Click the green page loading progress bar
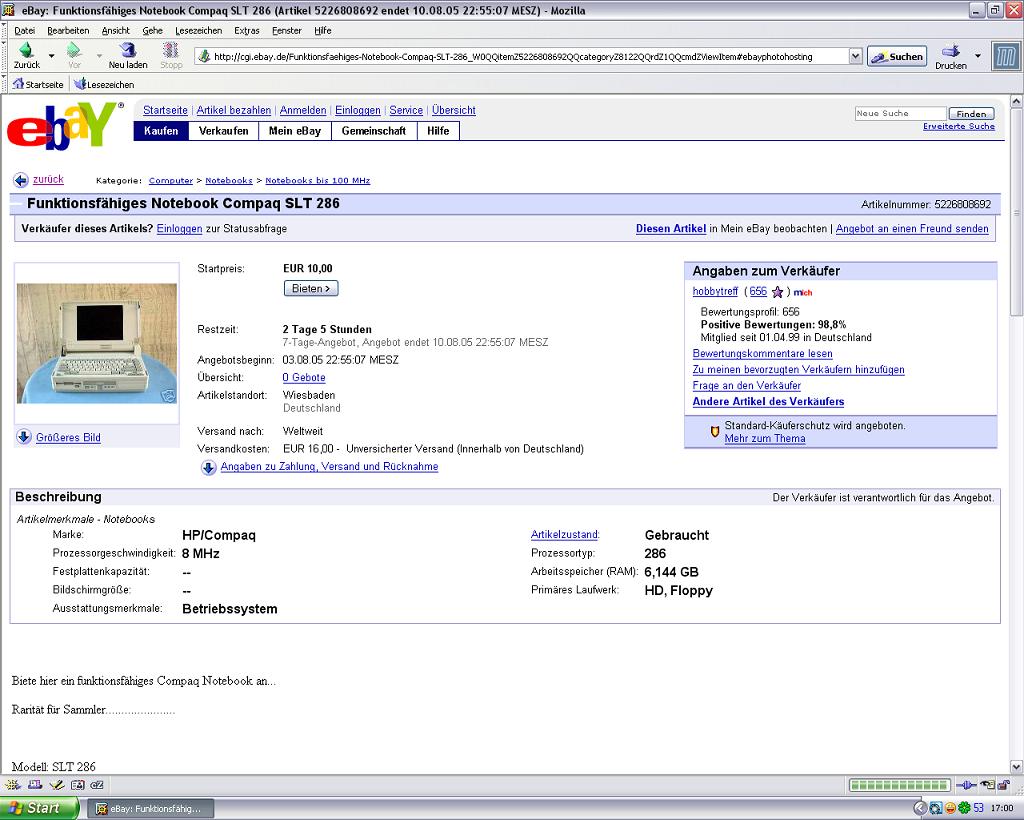 pyautogui.click(x=899, y=785)
